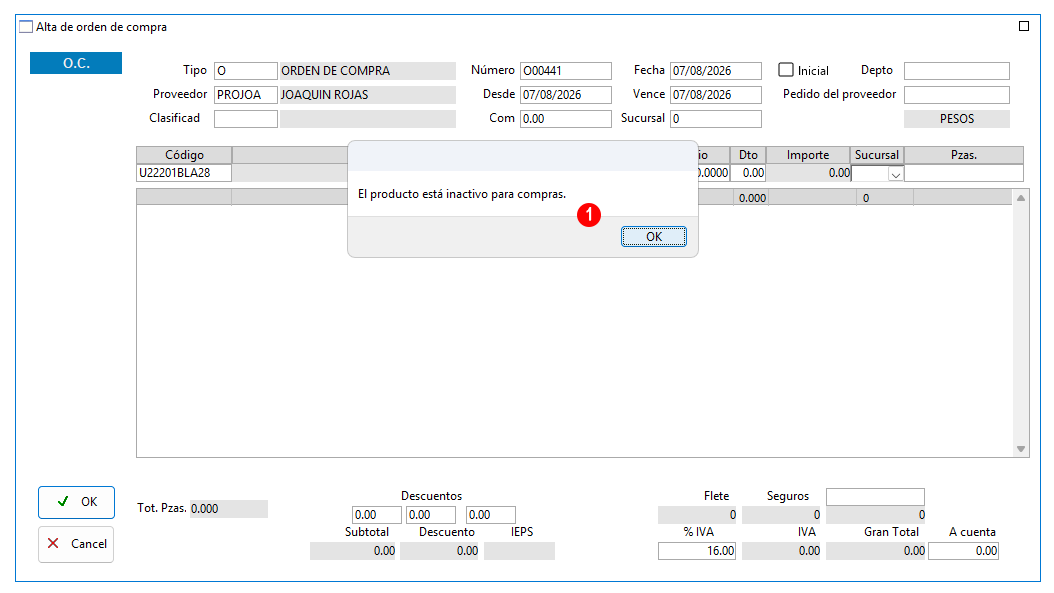
Task: Click the Código column header
Action: (184, 155)
